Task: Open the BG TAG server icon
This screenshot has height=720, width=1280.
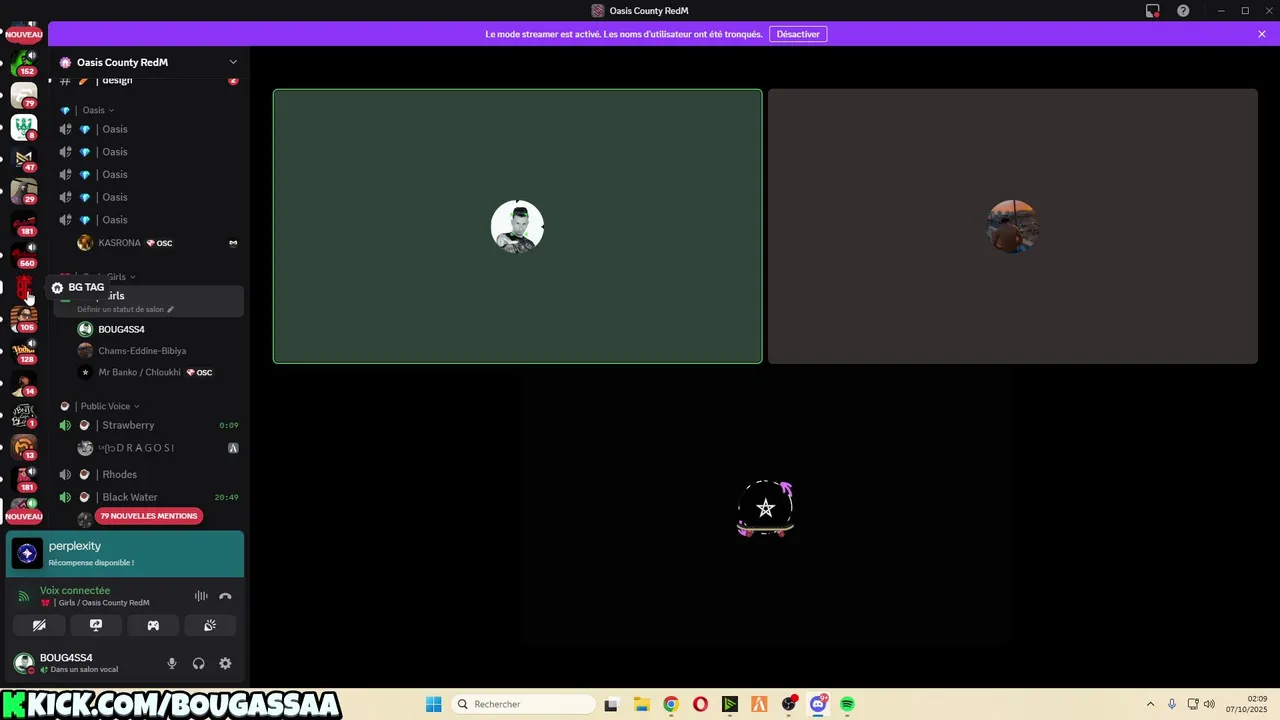Action: pos(24,287)
